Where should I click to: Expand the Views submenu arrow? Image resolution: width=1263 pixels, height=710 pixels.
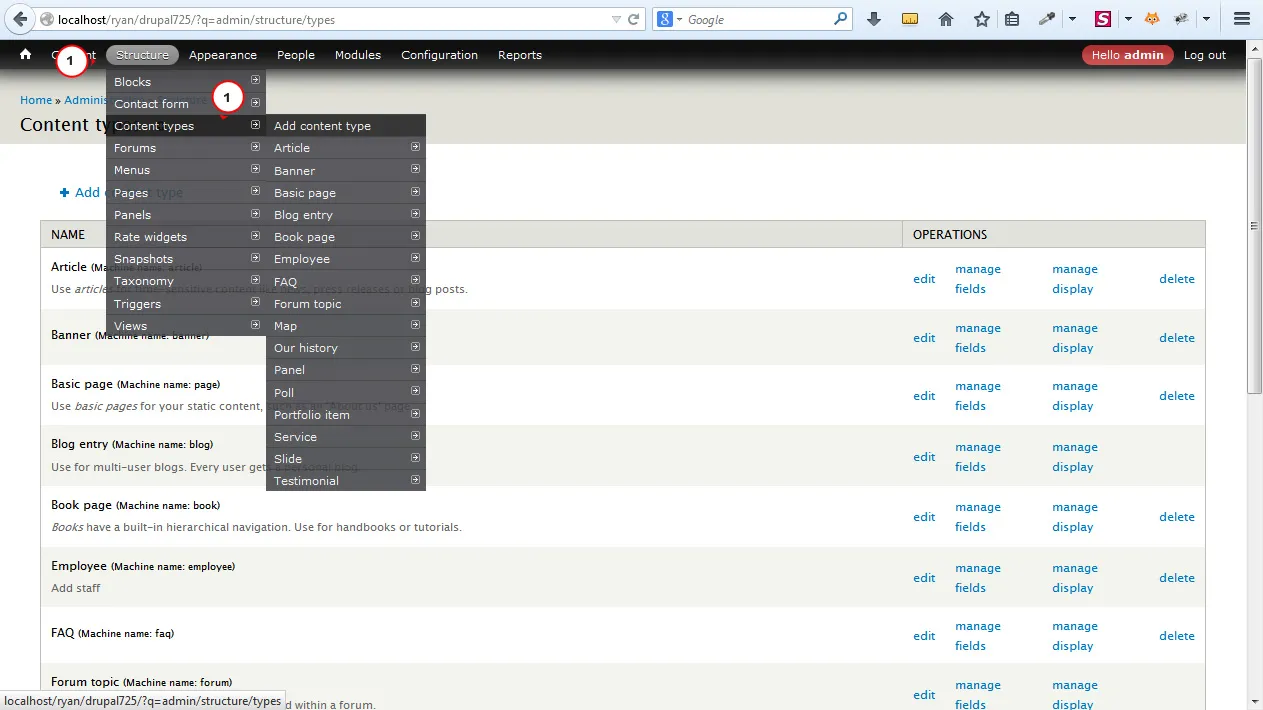[x=256, y=325]
